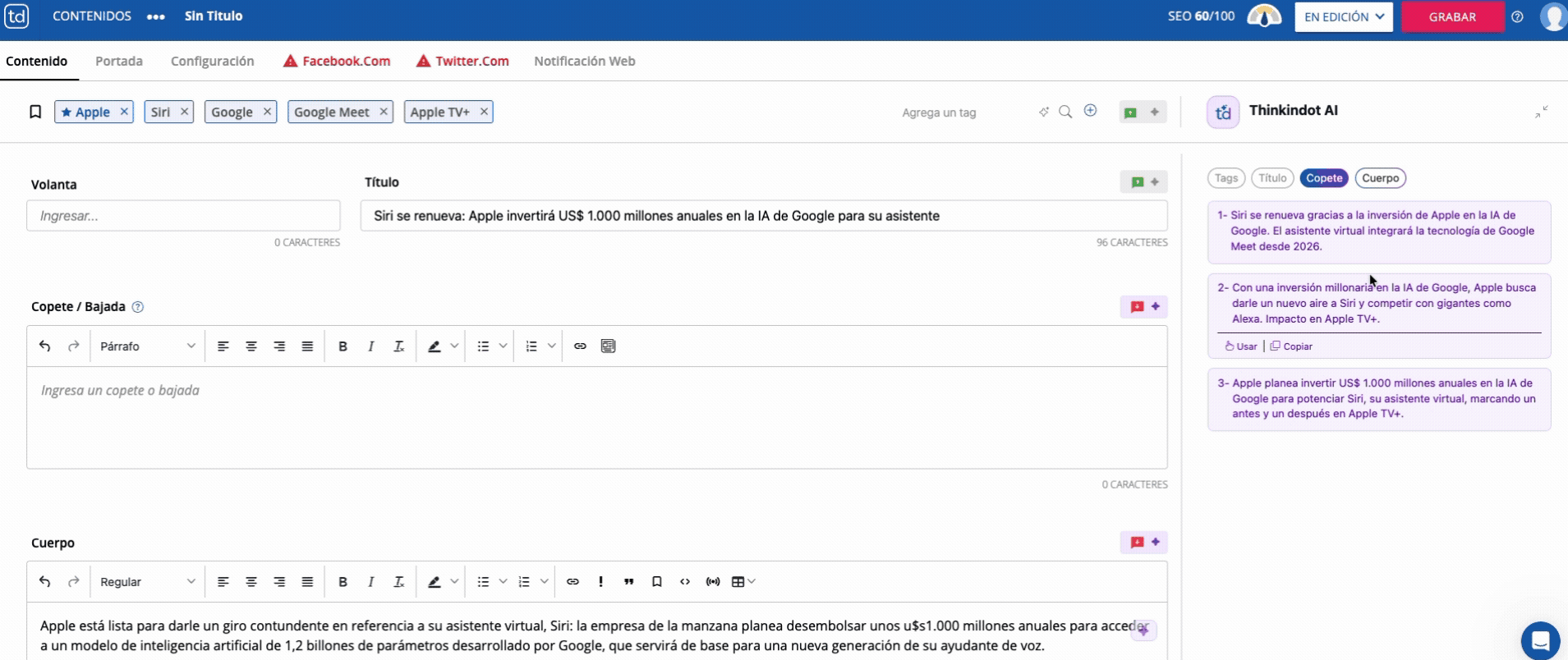Open the Facebook.Com tab
Screen dimensions: 1568x660
[337, 62]
